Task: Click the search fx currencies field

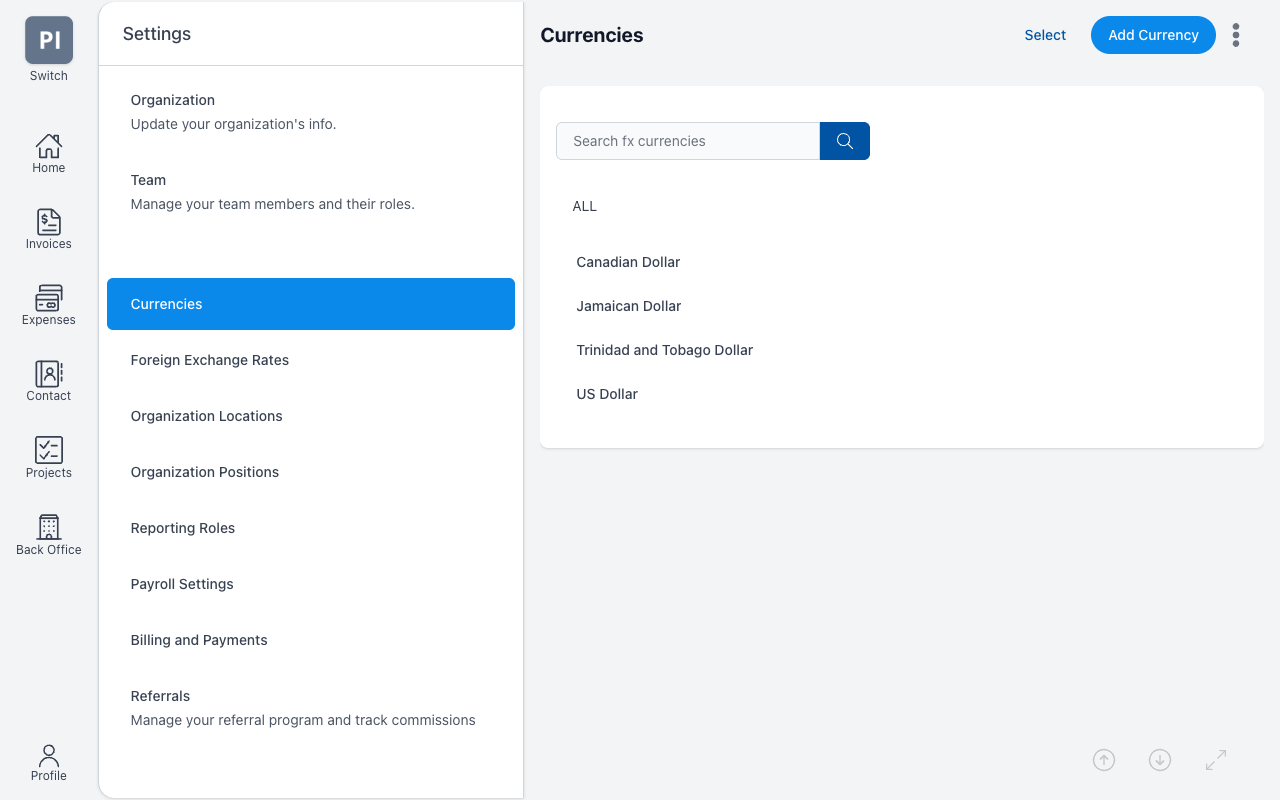Action: pyautogui.click(x=687, y=141)
